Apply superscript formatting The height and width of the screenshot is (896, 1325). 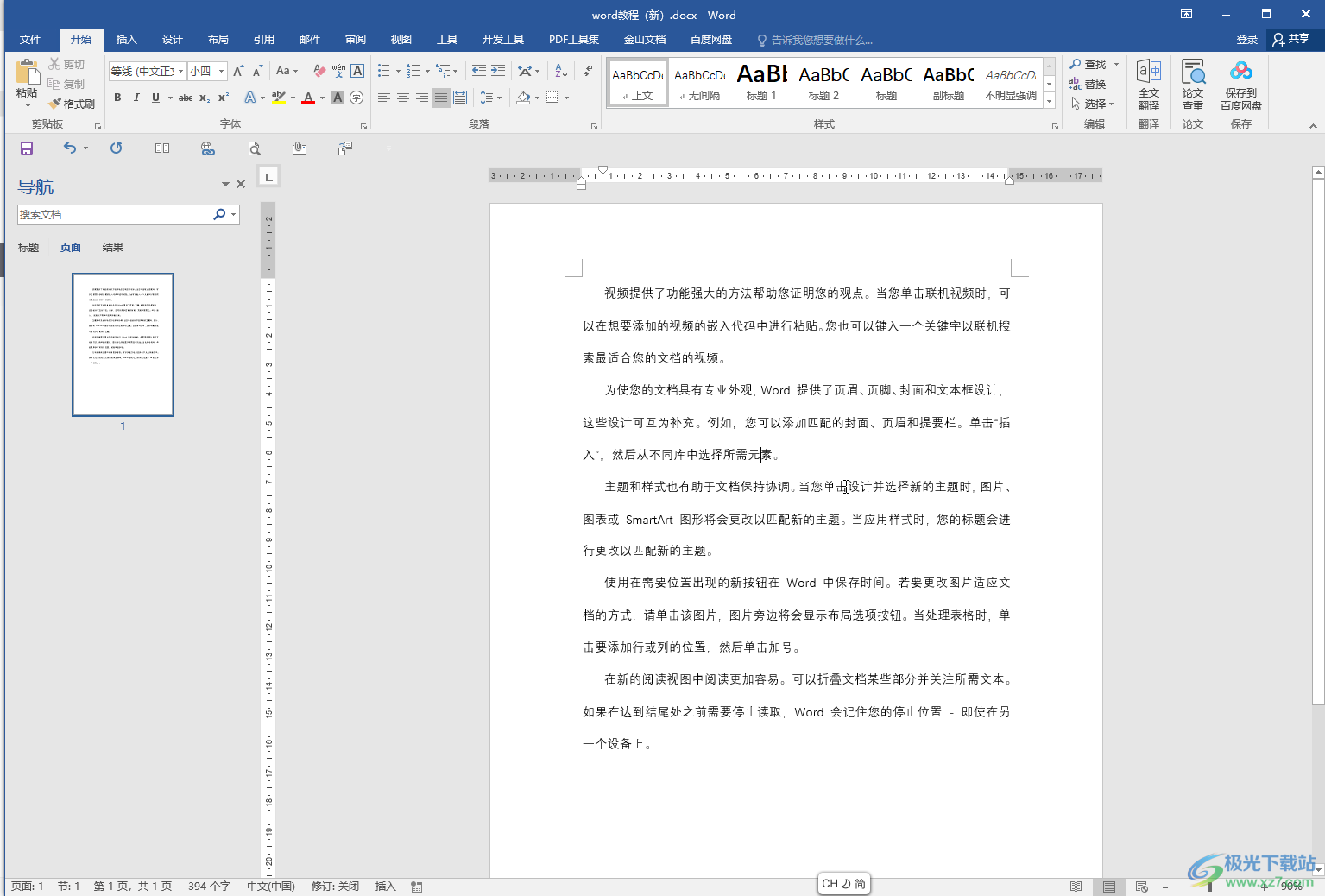pos(224,98)
